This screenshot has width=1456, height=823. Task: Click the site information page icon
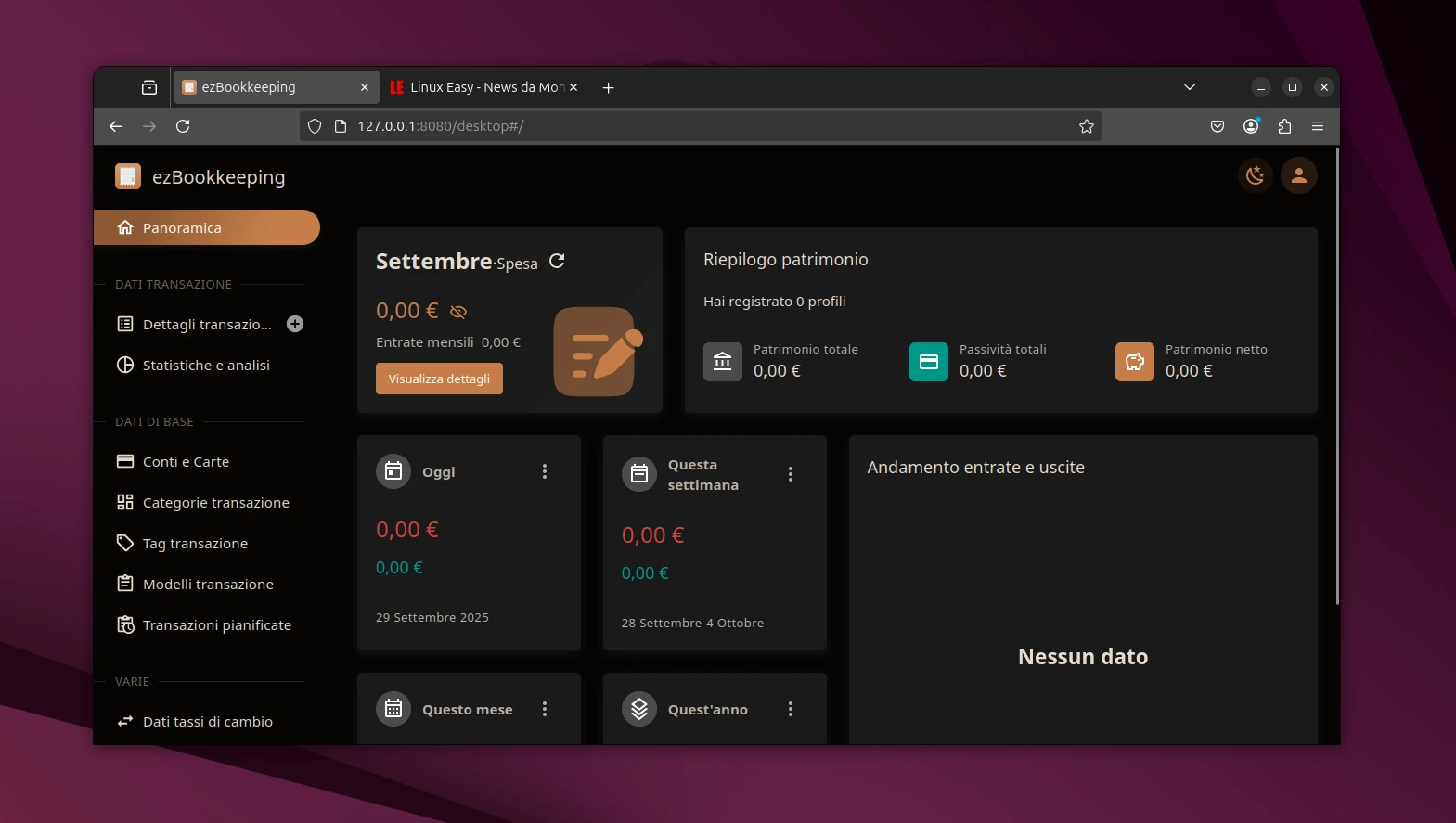pyautogui.click(x=340, y=126)
